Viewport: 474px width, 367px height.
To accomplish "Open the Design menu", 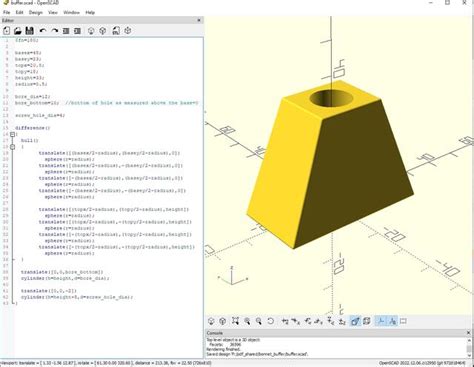I will (x=36, y=12).
